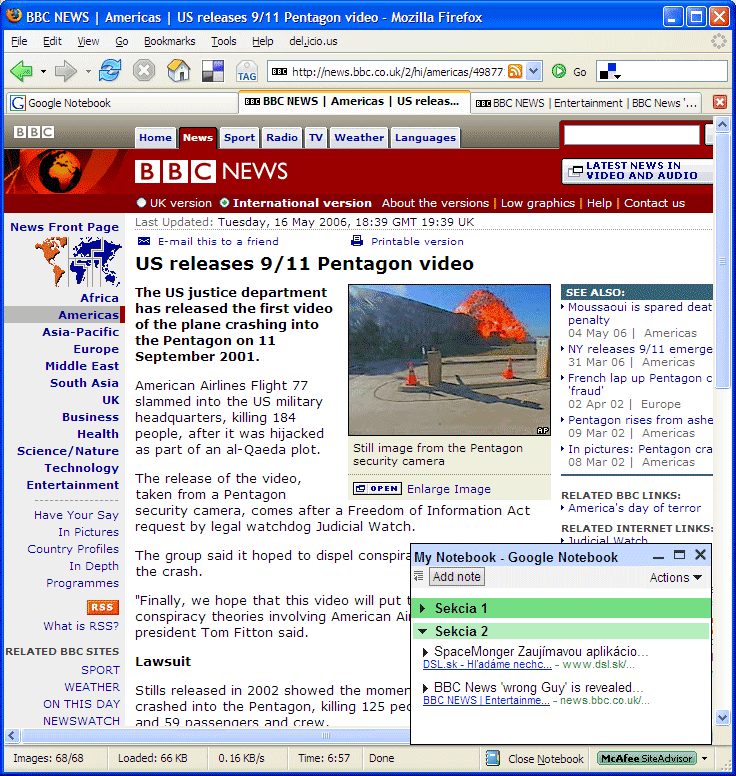Open Latest News in Video and Audio
736x776 pixels.
[638, 171]
